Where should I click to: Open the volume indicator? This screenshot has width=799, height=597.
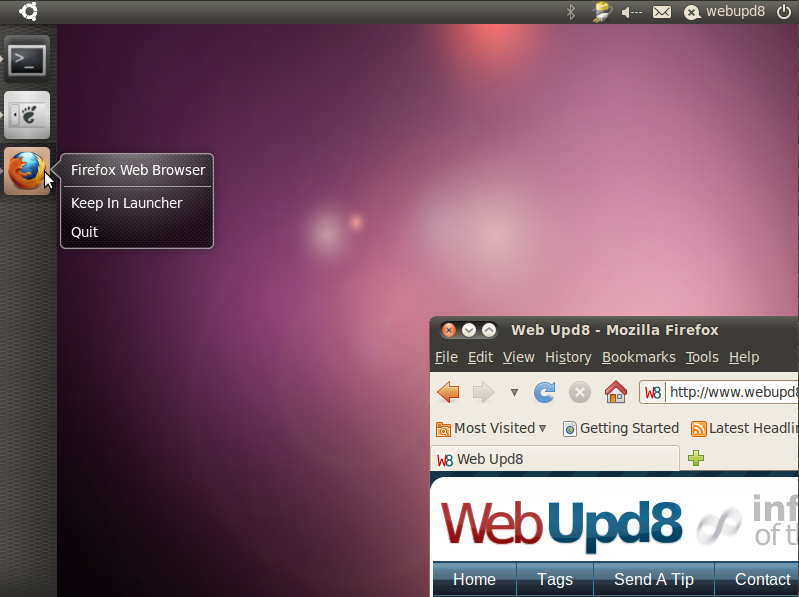pyautogui.click(x=631, y=12)
